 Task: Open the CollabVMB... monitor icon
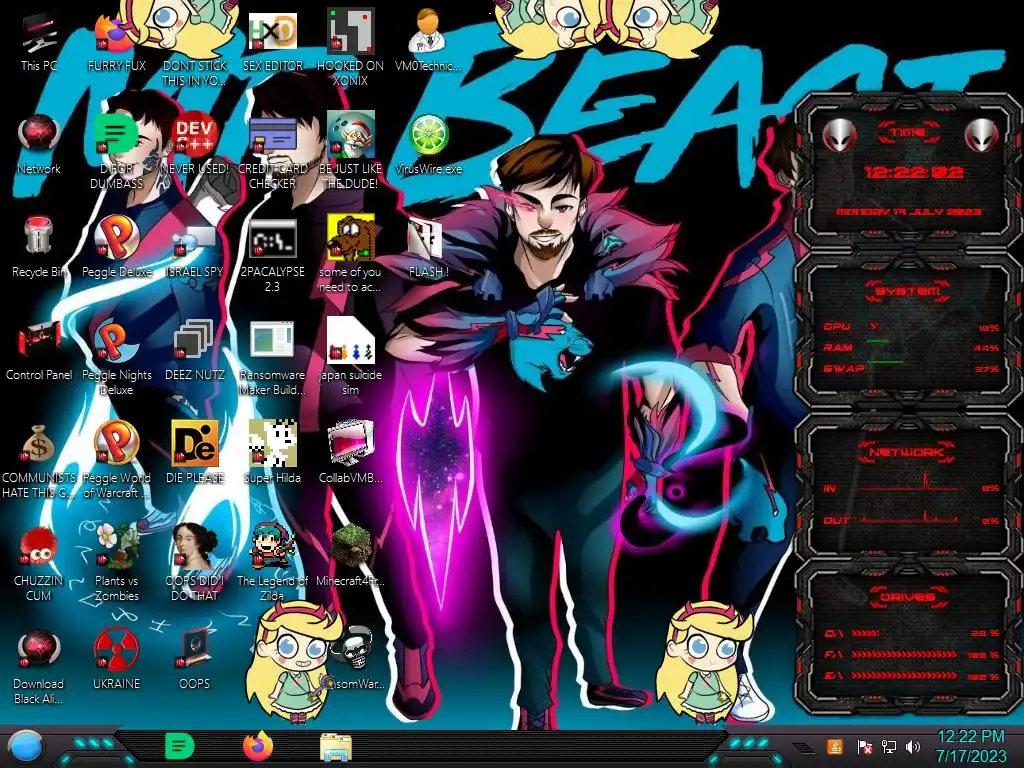tap(350, 444)
